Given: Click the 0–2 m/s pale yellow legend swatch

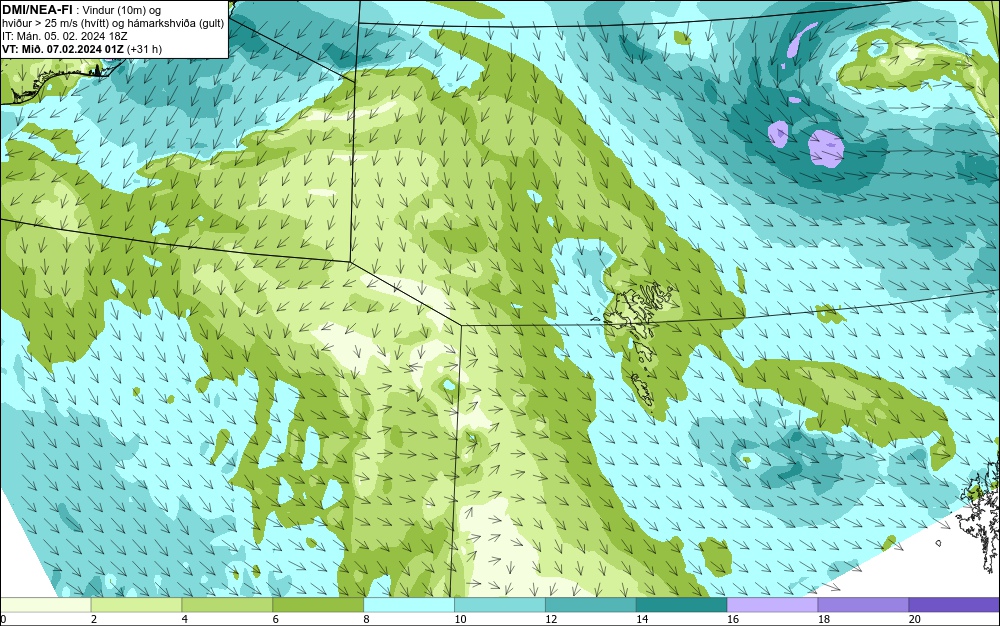Looking at the screenshot, I should [46, 605].
